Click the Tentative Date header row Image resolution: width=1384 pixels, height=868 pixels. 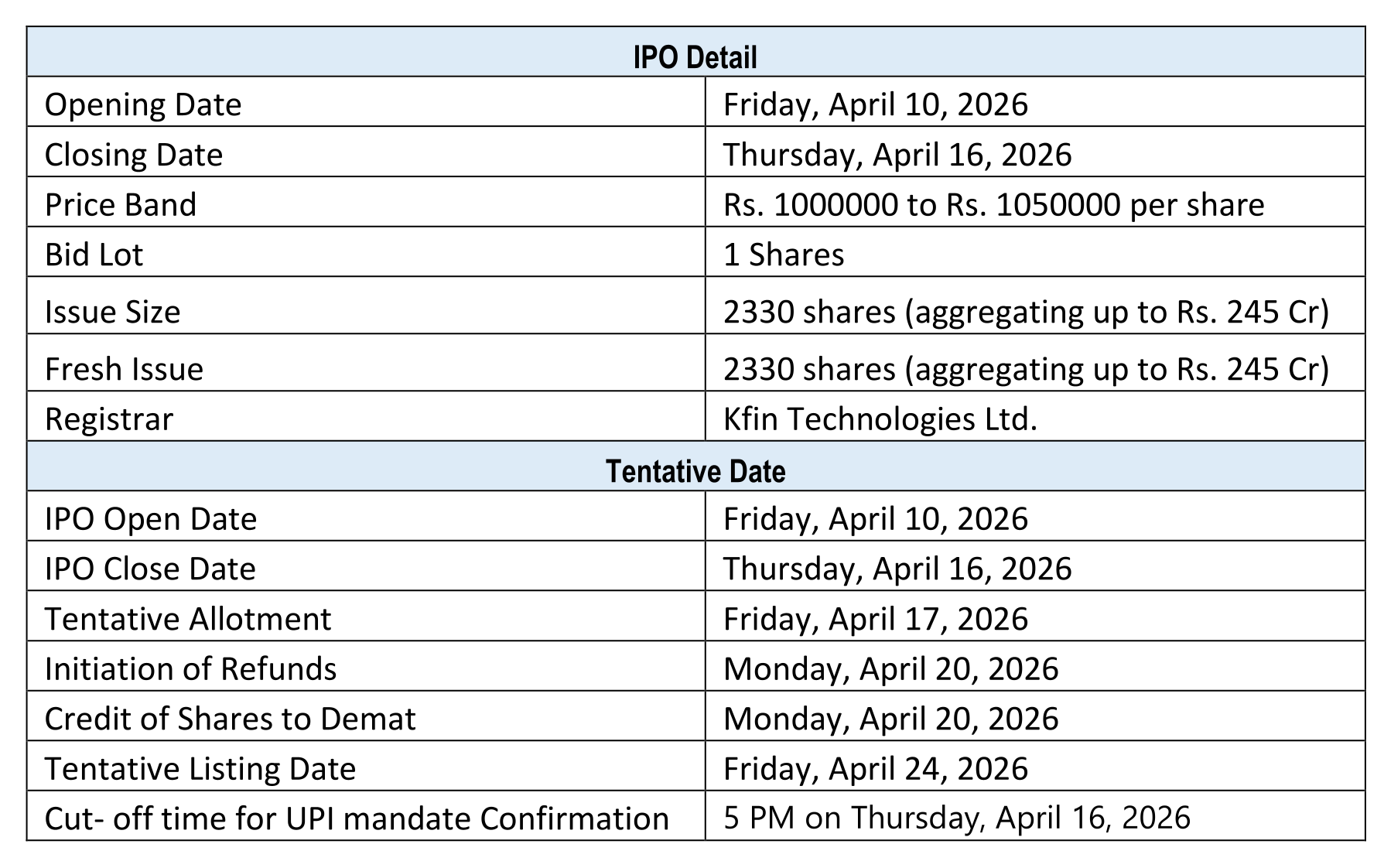pyautogui.click(x=695, y=471)
